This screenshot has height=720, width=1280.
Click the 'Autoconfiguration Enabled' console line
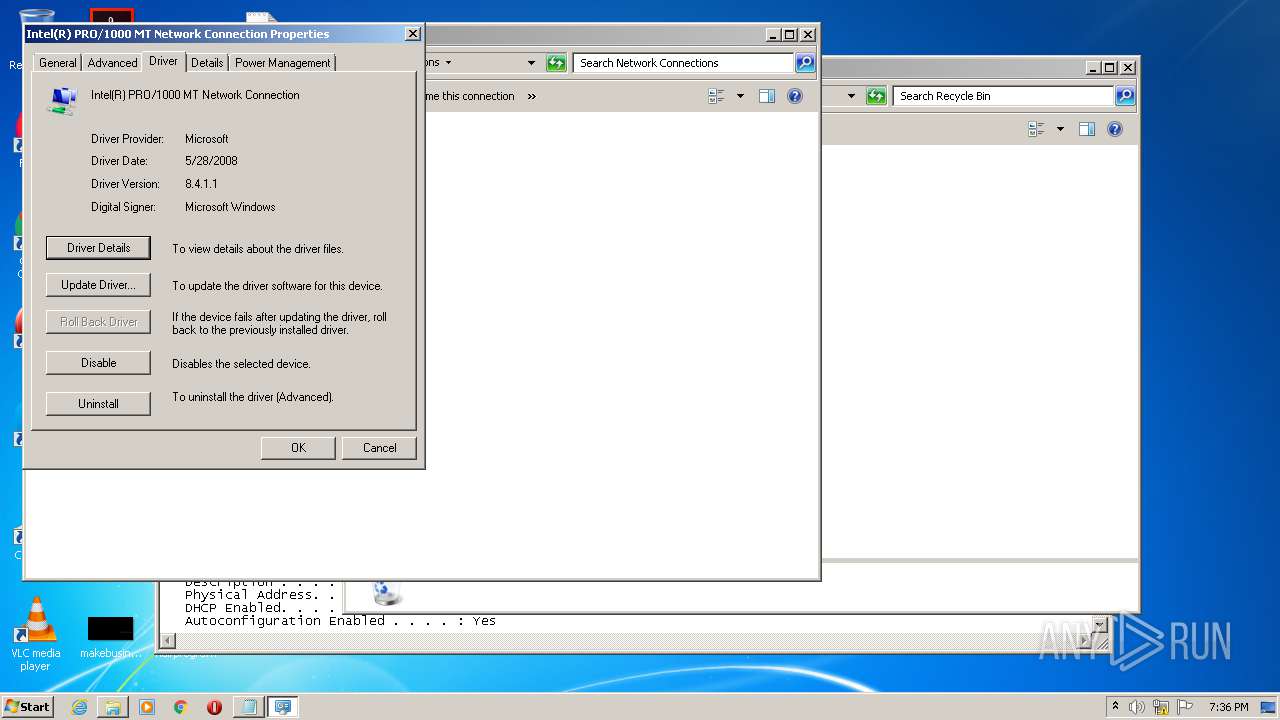[x=340, y=621]
